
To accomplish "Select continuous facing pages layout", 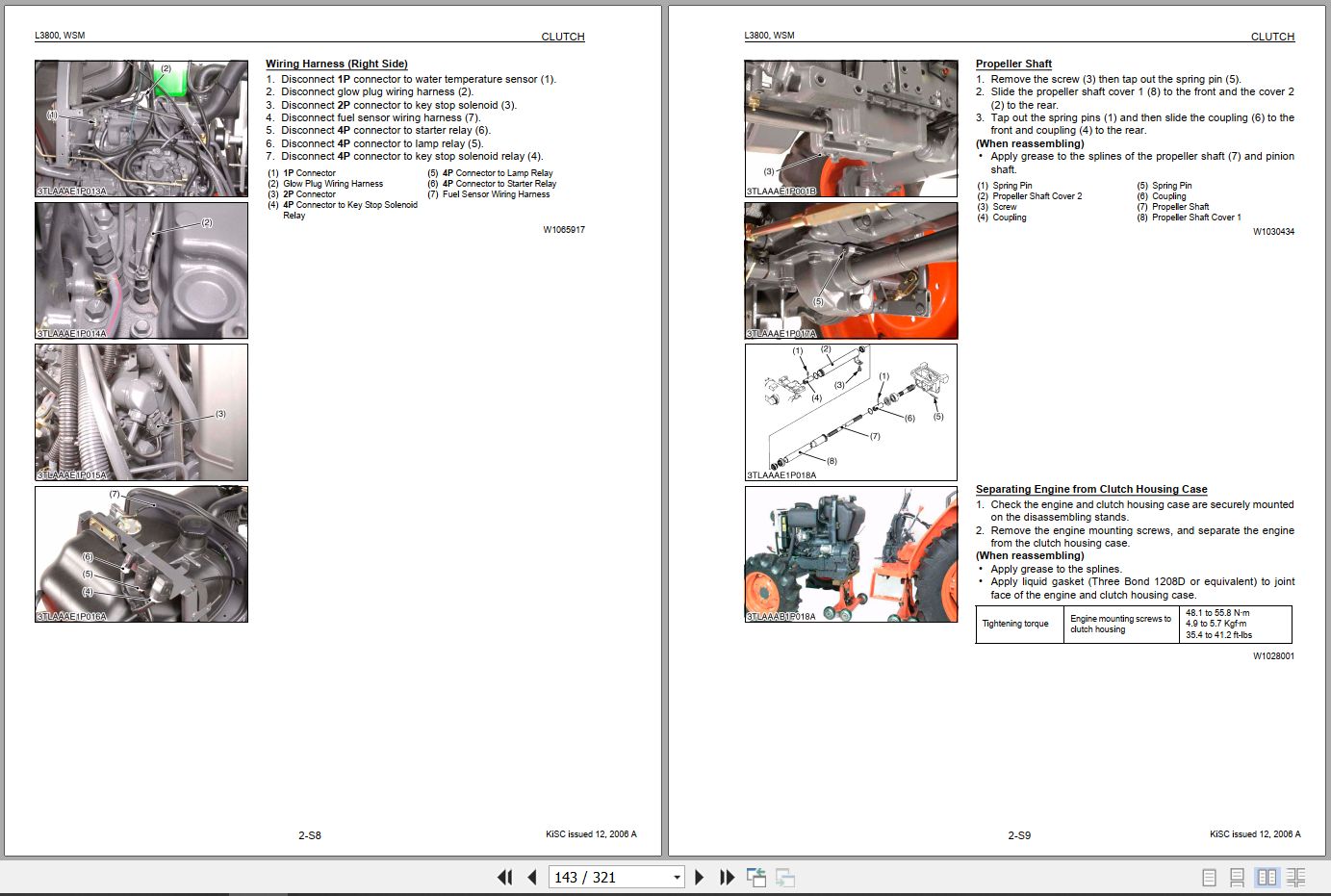I will pos(1296,877).
